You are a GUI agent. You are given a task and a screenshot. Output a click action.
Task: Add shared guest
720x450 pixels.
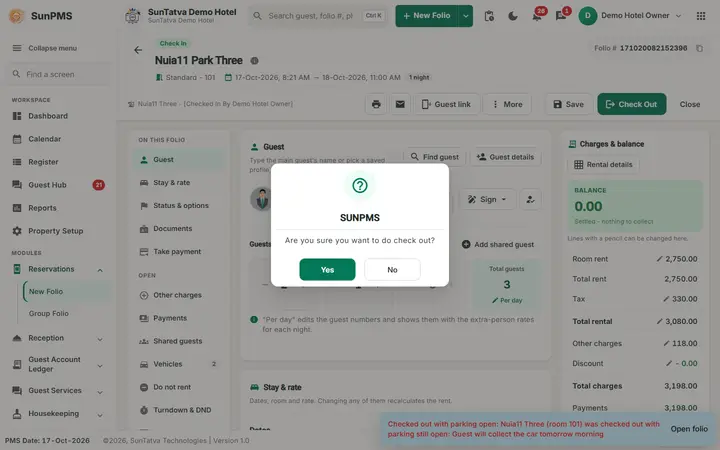pos(498,245)
